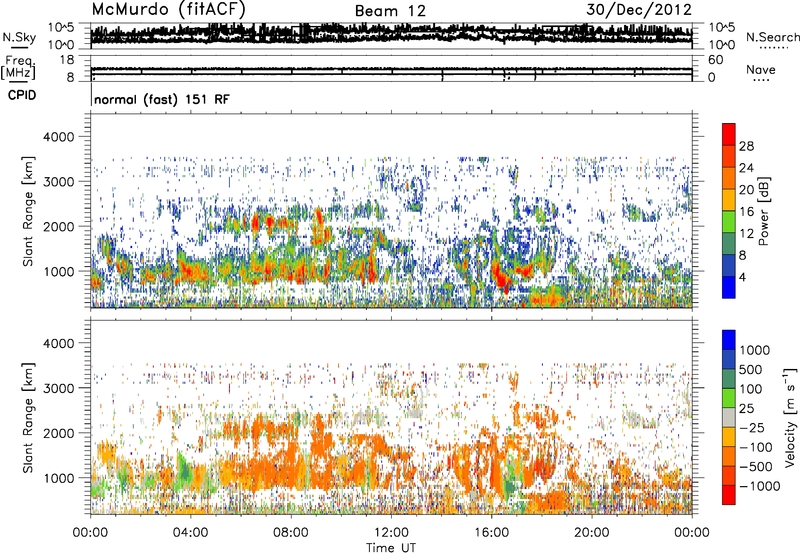The height and width of the screenshot is (554, 800).
Task: Click the blue top of the velocity colorbar
Action: pyautogui.click(x=729, y=340)
